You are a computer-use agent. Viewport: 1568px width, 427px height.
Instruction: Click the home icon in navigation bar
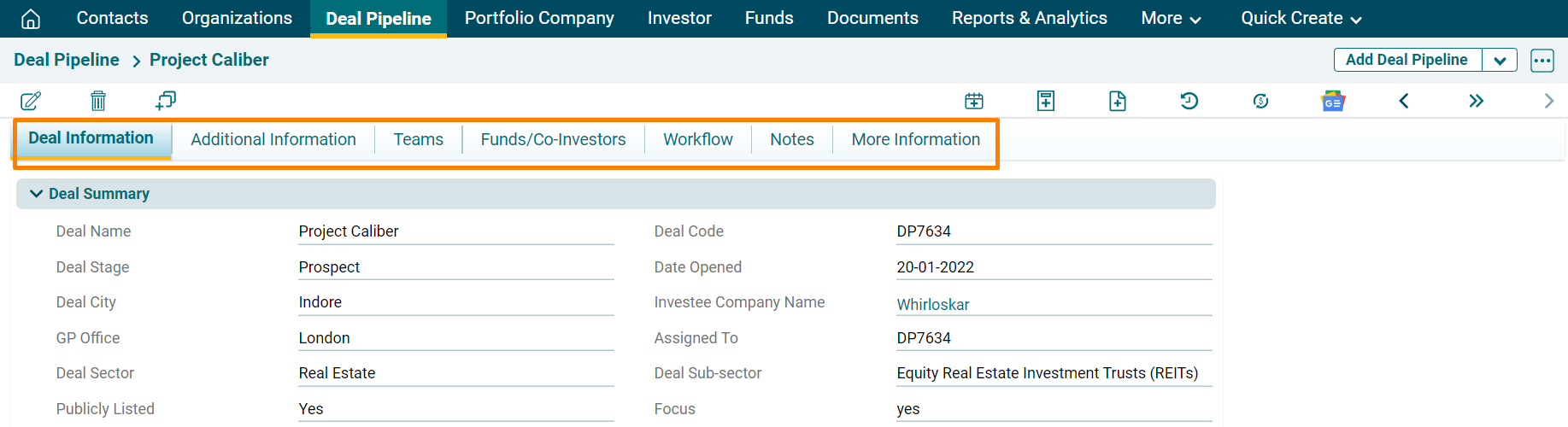point(31,19)
